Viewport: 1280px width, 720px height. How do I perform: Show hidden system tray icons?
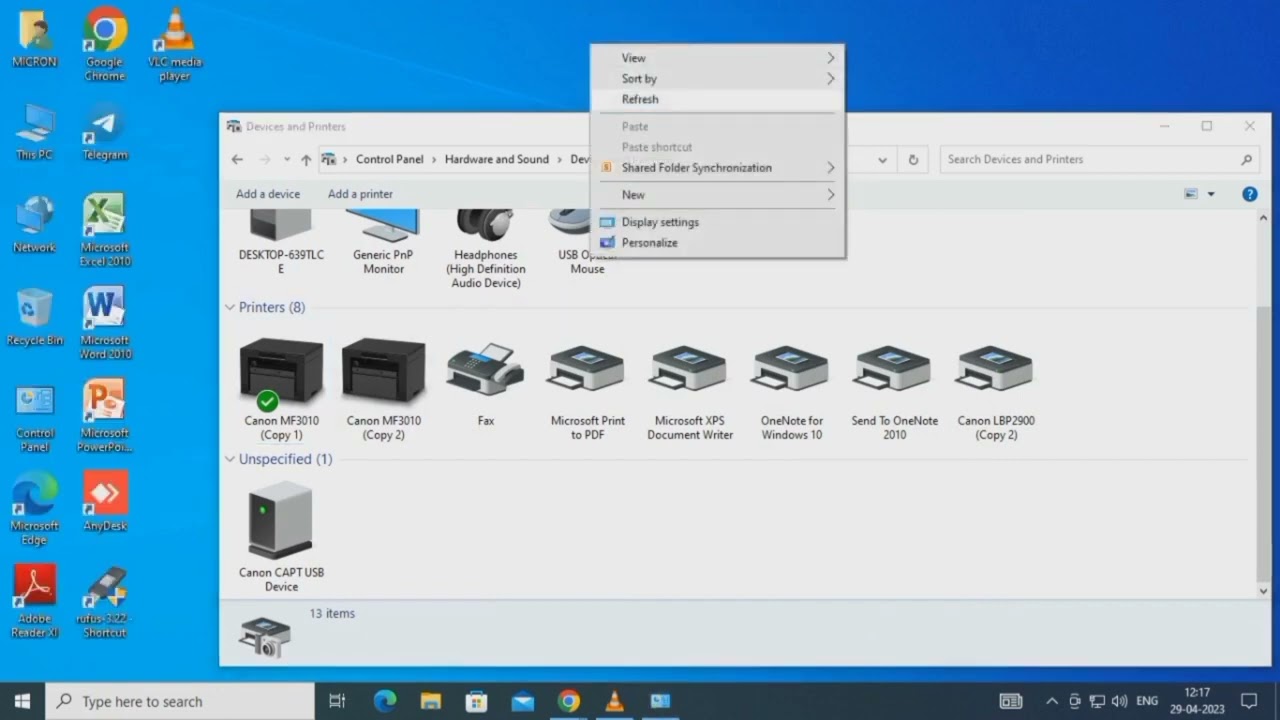tap(1051, 701)
